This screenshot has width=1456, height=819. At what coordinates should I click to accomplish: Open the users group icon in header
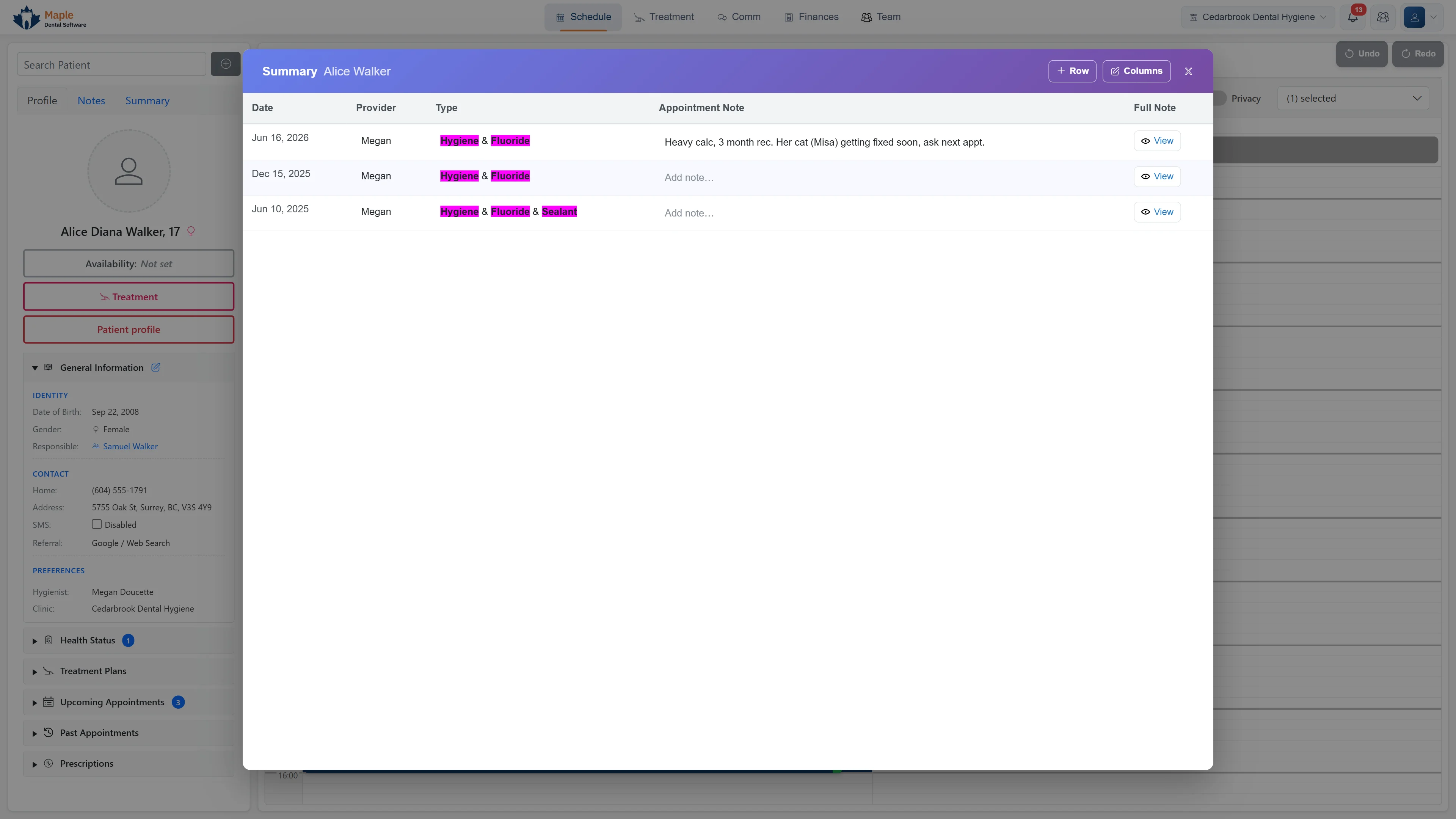pyautogui.click(x=1383, y=17)
